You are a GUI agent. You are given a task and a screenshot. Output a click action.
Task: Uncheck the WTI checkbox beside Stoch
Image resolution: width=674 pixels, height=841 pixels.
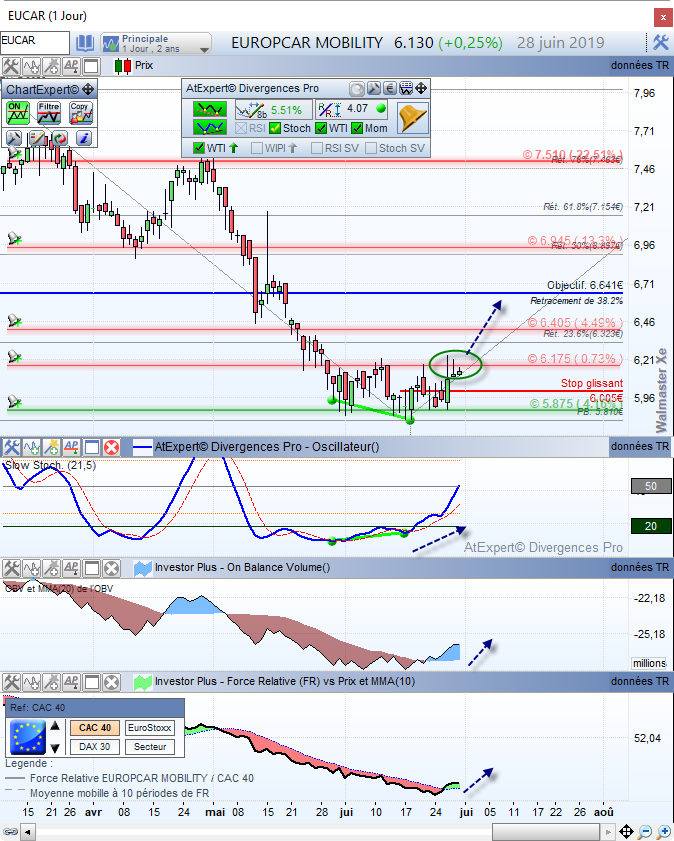[321, 128]
